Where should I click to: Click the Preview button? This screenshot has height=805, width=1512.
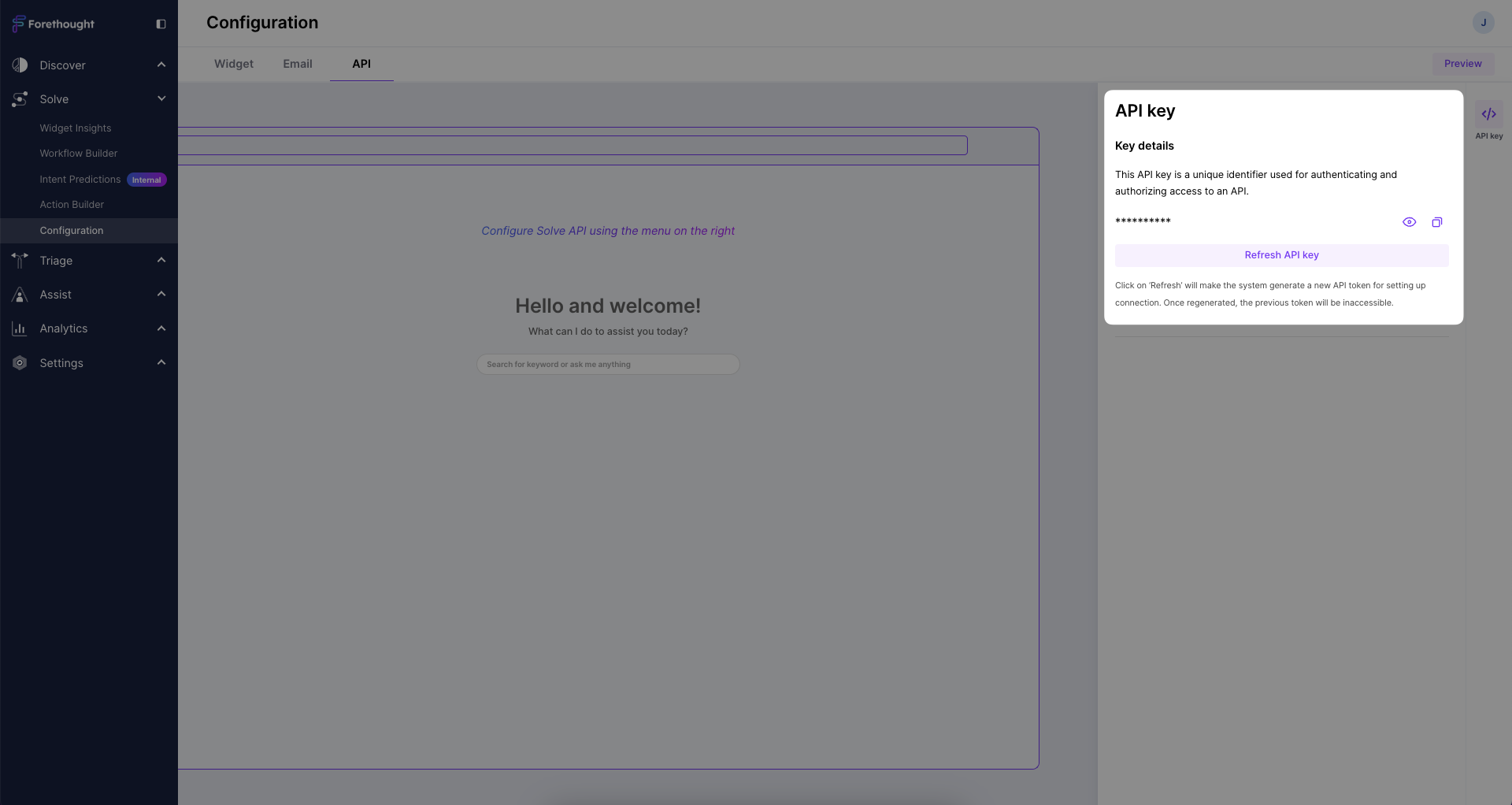click(x=1462, y=64)
